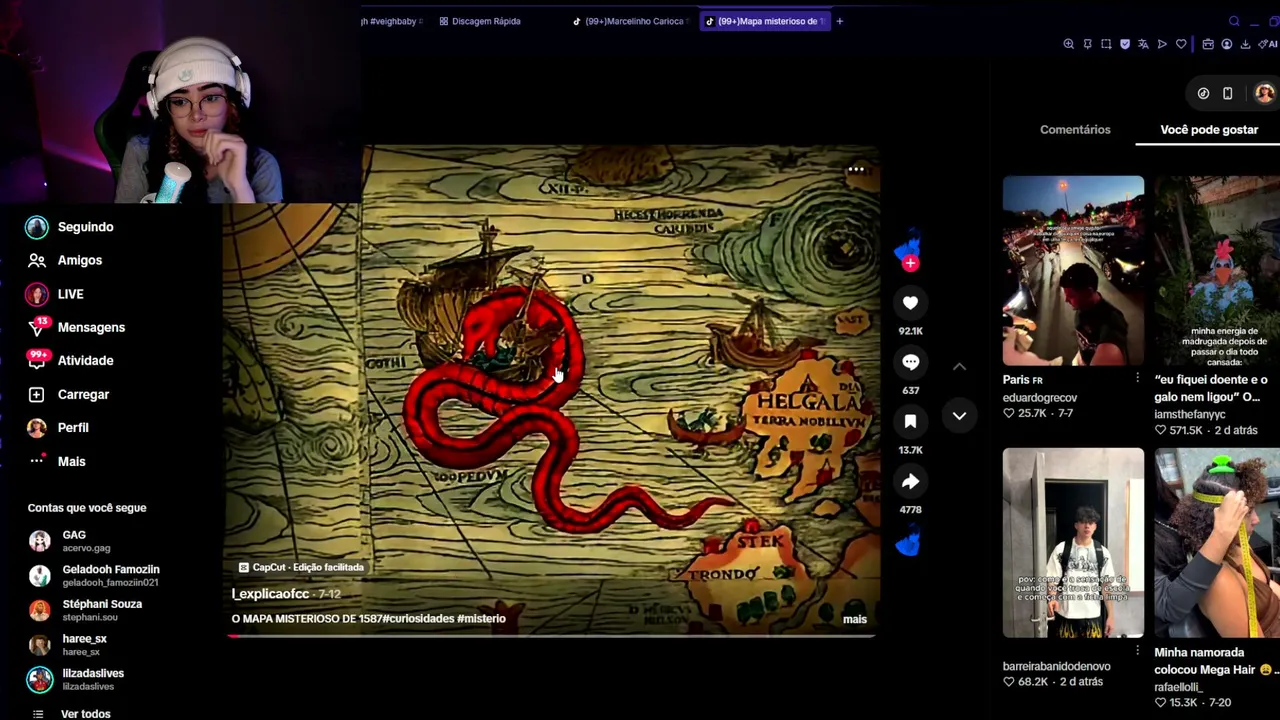This screenshot has width=1280, height=720.
Task: Open options for the barreirabanidodenovo video card
Action: [x=1137, y=652]
